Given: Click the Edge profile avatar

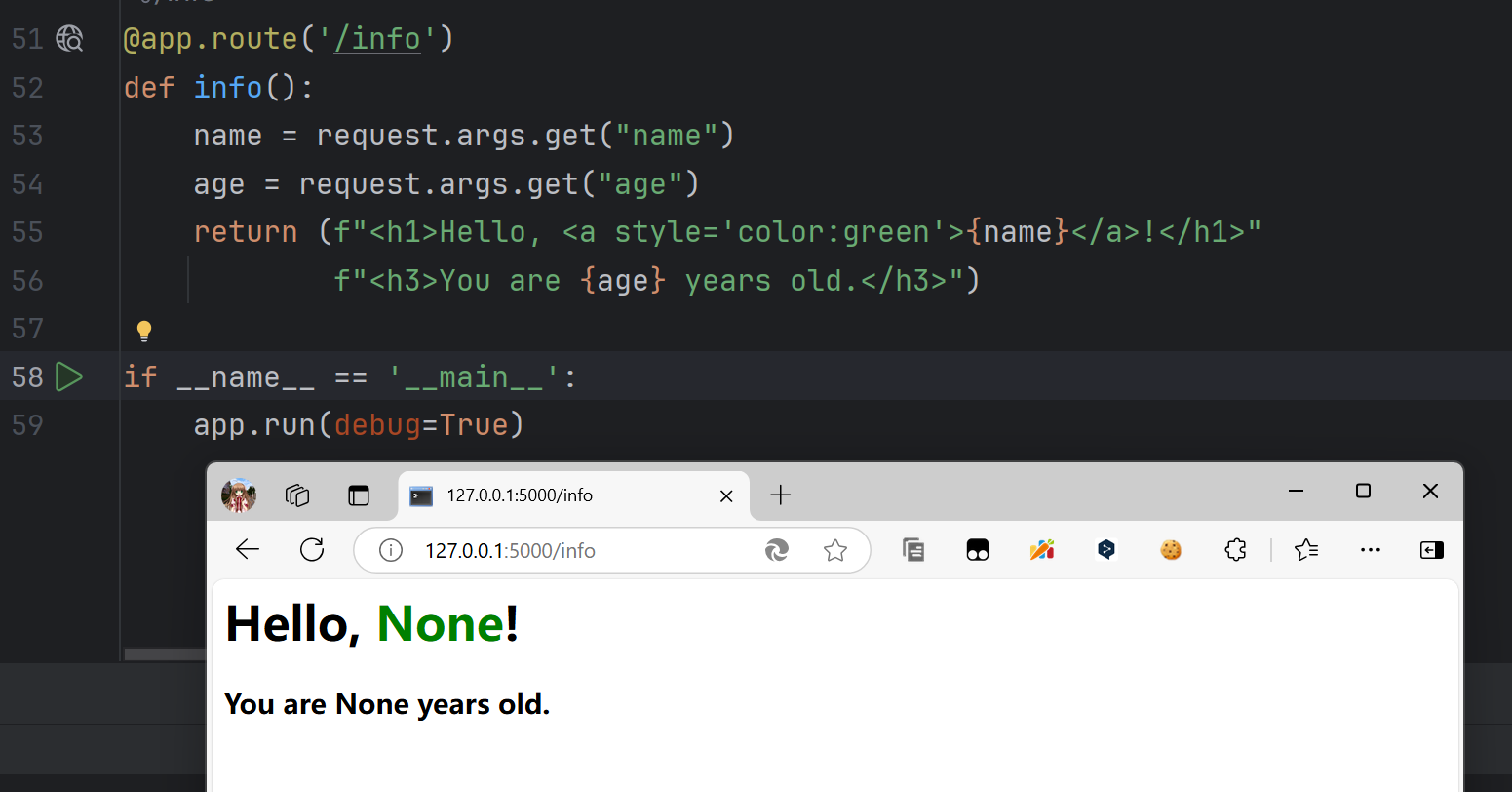Looking at the screenshot, I should pos(239,495).
